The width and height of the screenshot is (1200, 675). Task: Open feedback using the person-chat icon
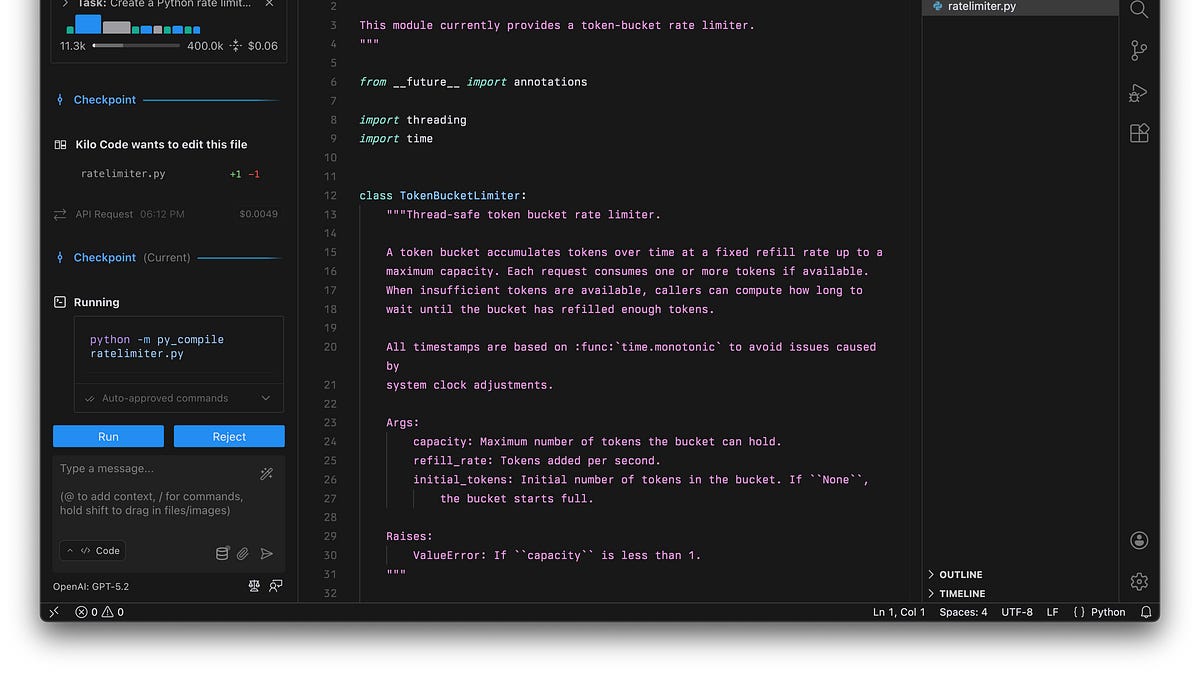coord(275,586)
